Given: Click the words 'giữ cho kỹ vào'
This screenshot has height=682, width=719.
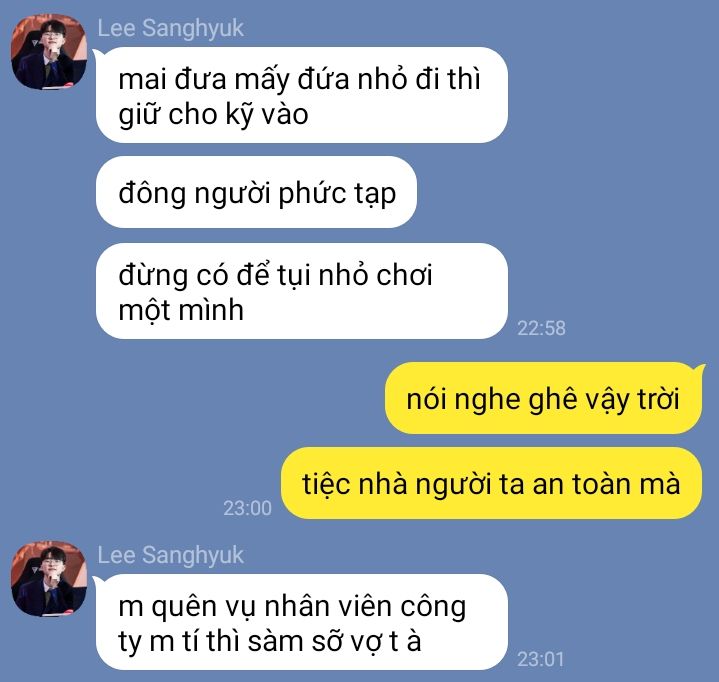Looking at the screenshot, I should [x=213, y=114].
